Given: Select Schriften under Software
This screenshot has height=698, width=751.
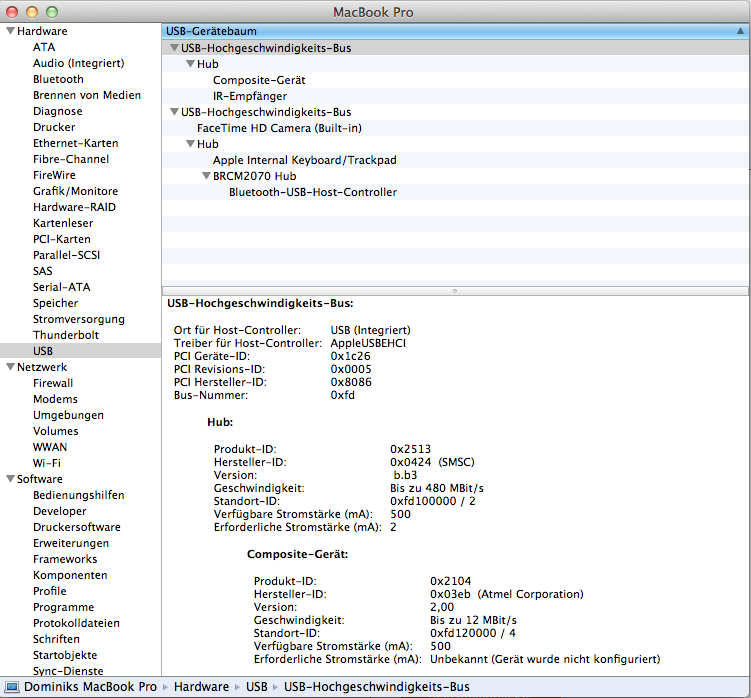Looking at the screenshot, I should [x=57, y=639].
